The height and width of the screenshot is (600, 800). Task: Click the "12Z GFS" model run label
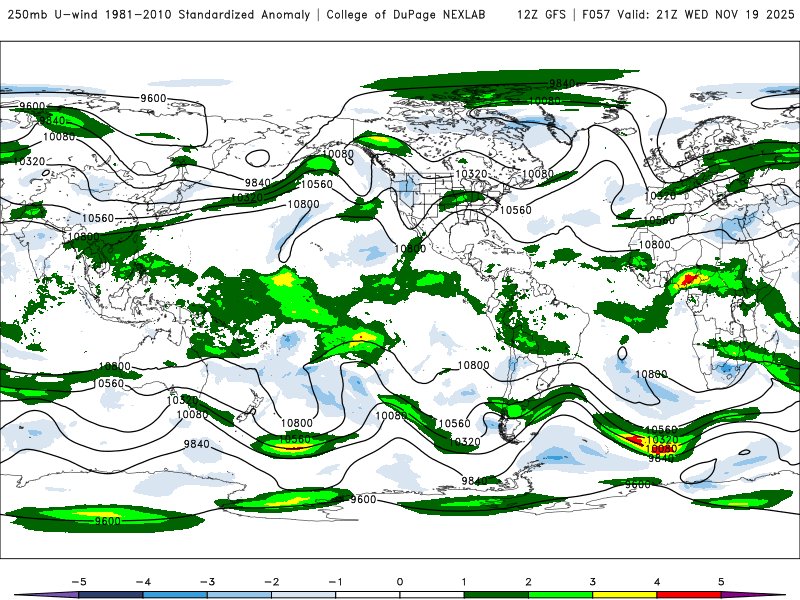coord(541,15)
